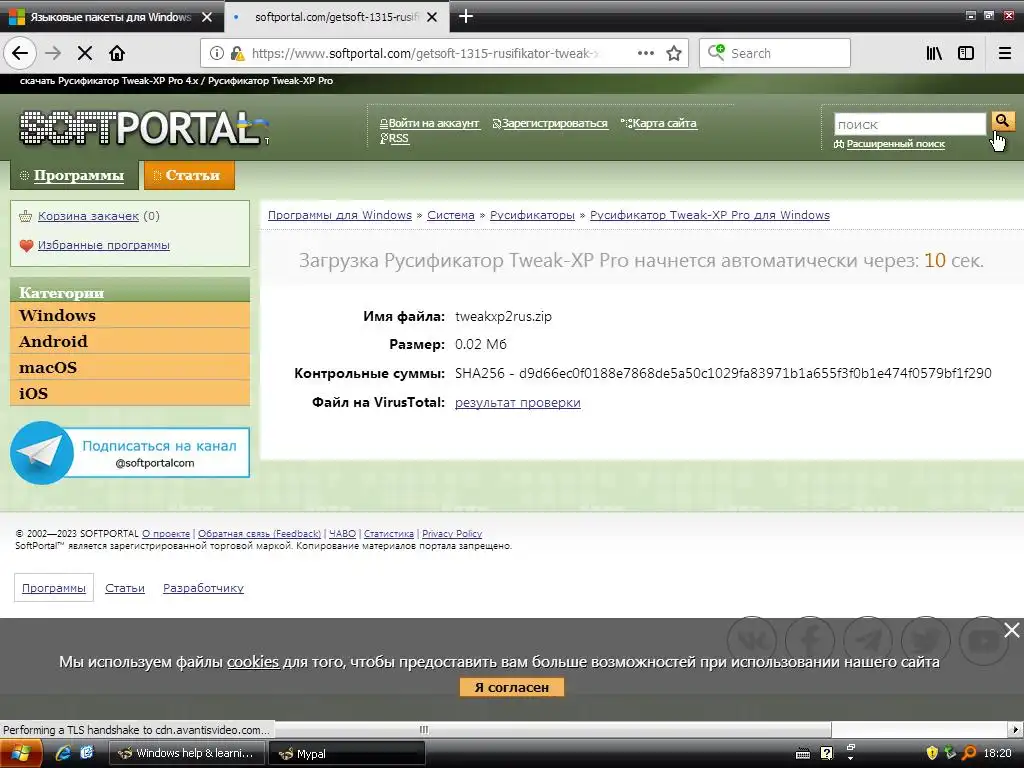This screenshot has height=768, width=1024.
Task: Dismiss the cookie banner with X
Action: click(1012, 630)
